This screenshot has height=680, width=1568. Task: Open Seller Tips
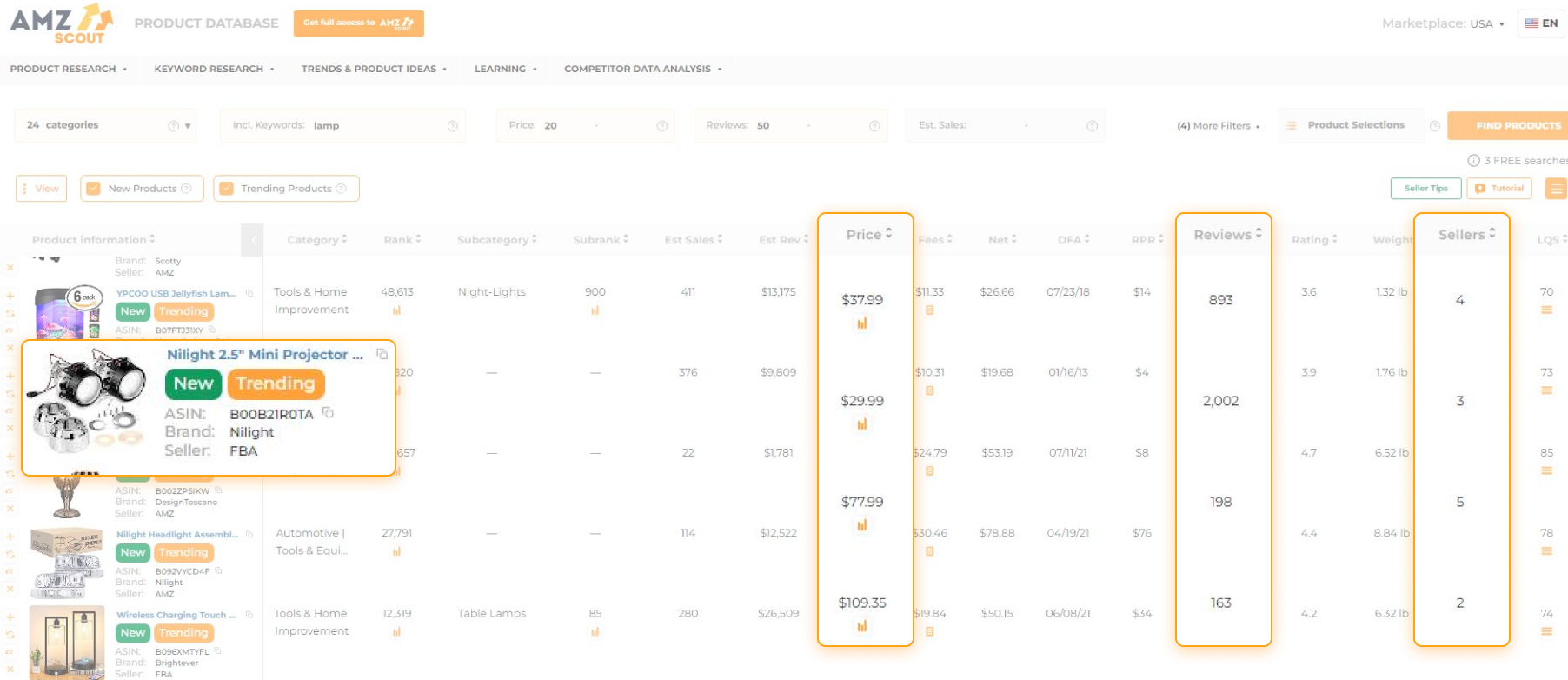(1426, 189)
